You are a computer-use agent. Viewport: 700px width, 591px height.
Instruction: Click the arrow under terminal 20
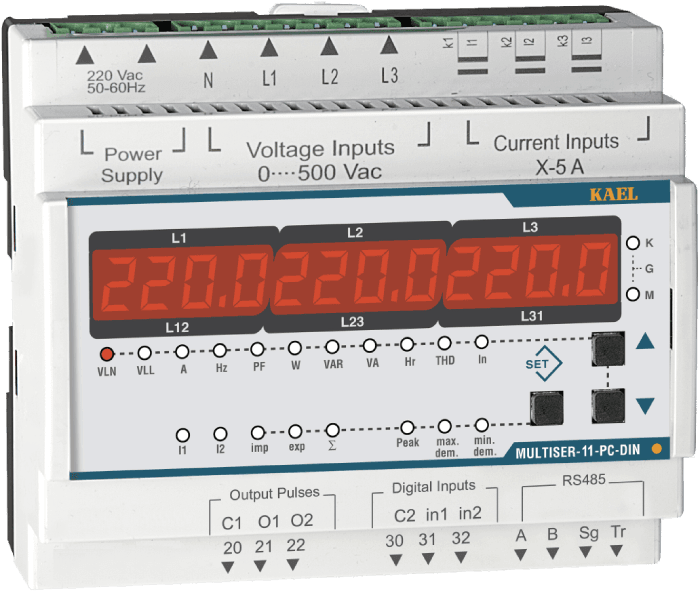[228, 568]
